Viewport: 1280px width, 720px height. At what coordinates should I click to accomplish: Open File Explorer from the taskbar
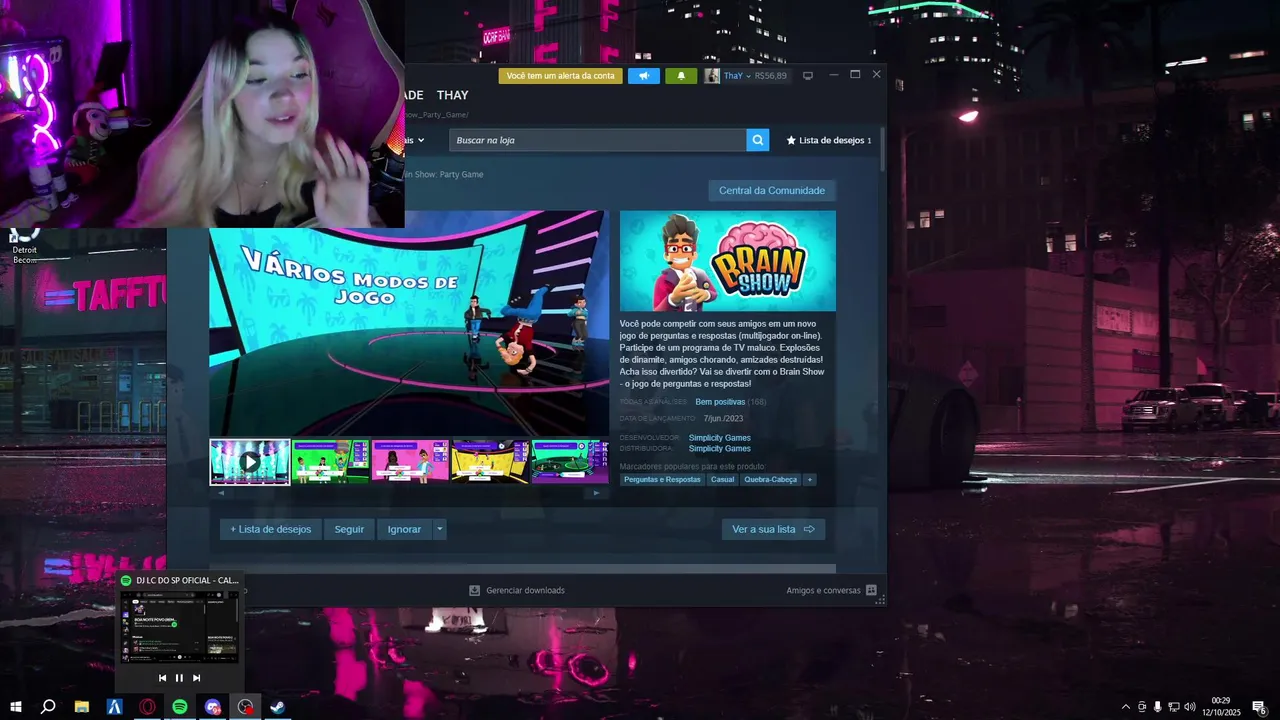pyautogui.click(x=82, y=707)
